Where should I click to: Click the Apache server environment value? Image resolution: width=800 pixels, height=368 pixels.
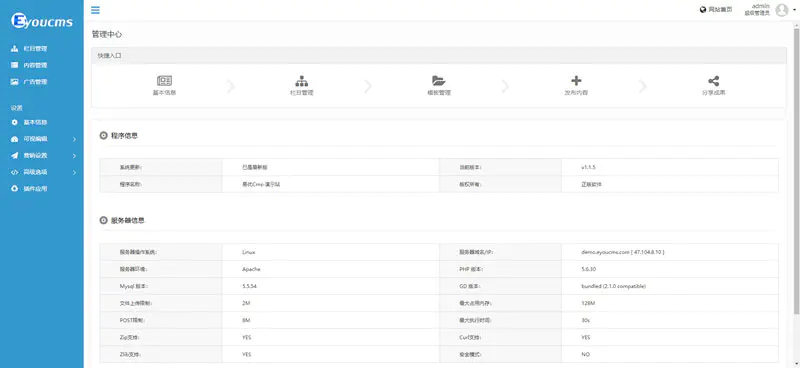(251, 269)
